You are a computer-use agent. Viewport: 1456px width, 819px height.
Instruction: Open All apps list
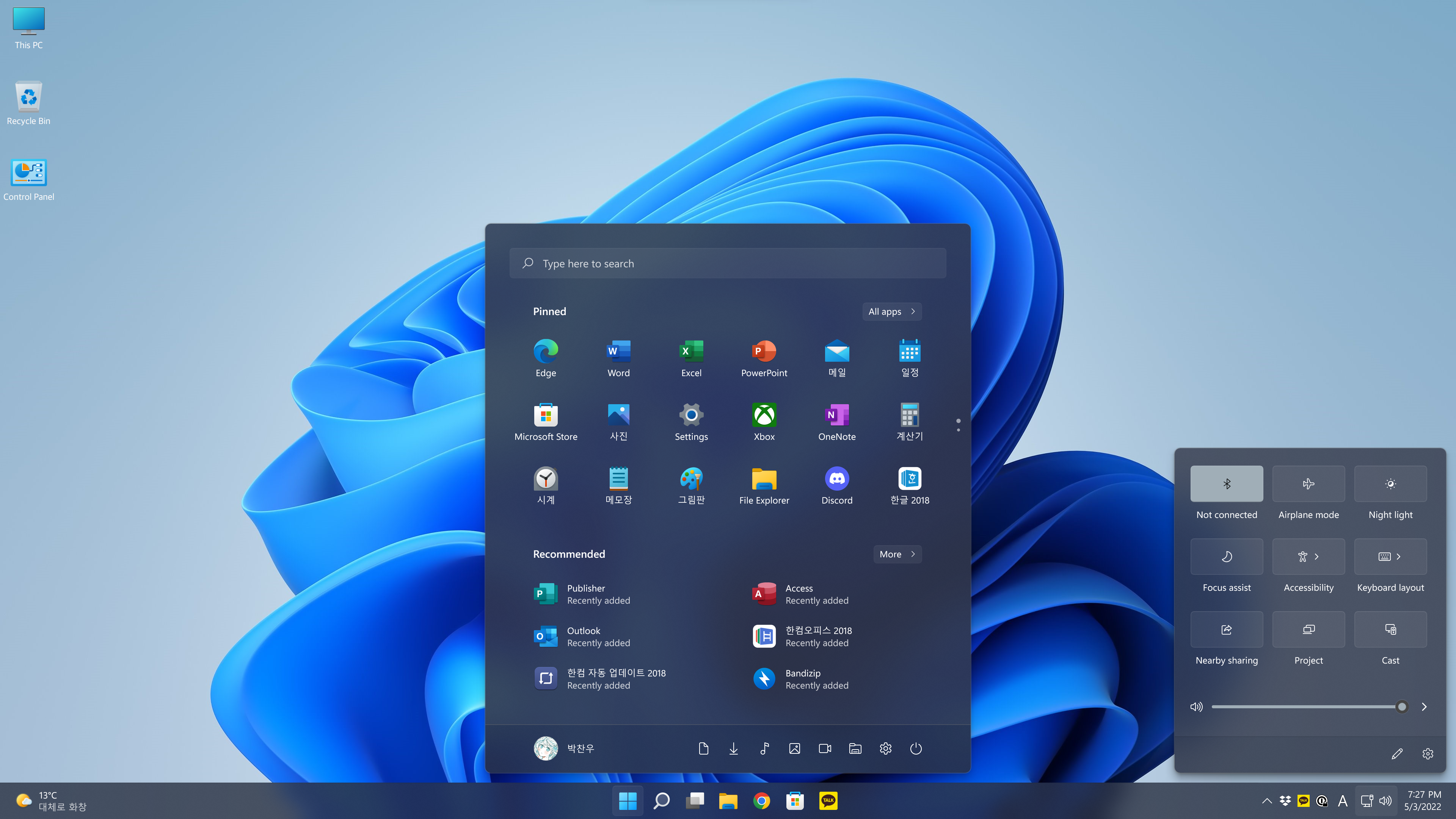(x=892, y=311)
